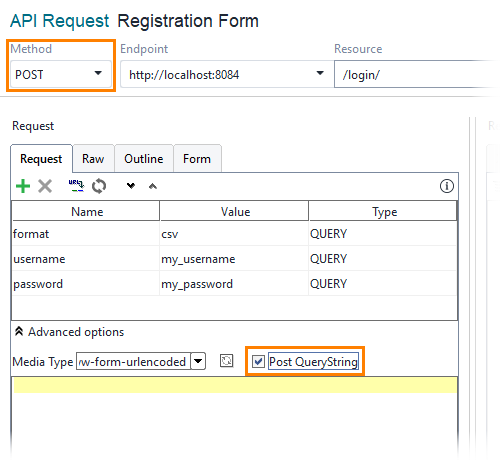501x461 pixels.
Task: Move parameter up with up arrow icon
Action: point(153,186)
